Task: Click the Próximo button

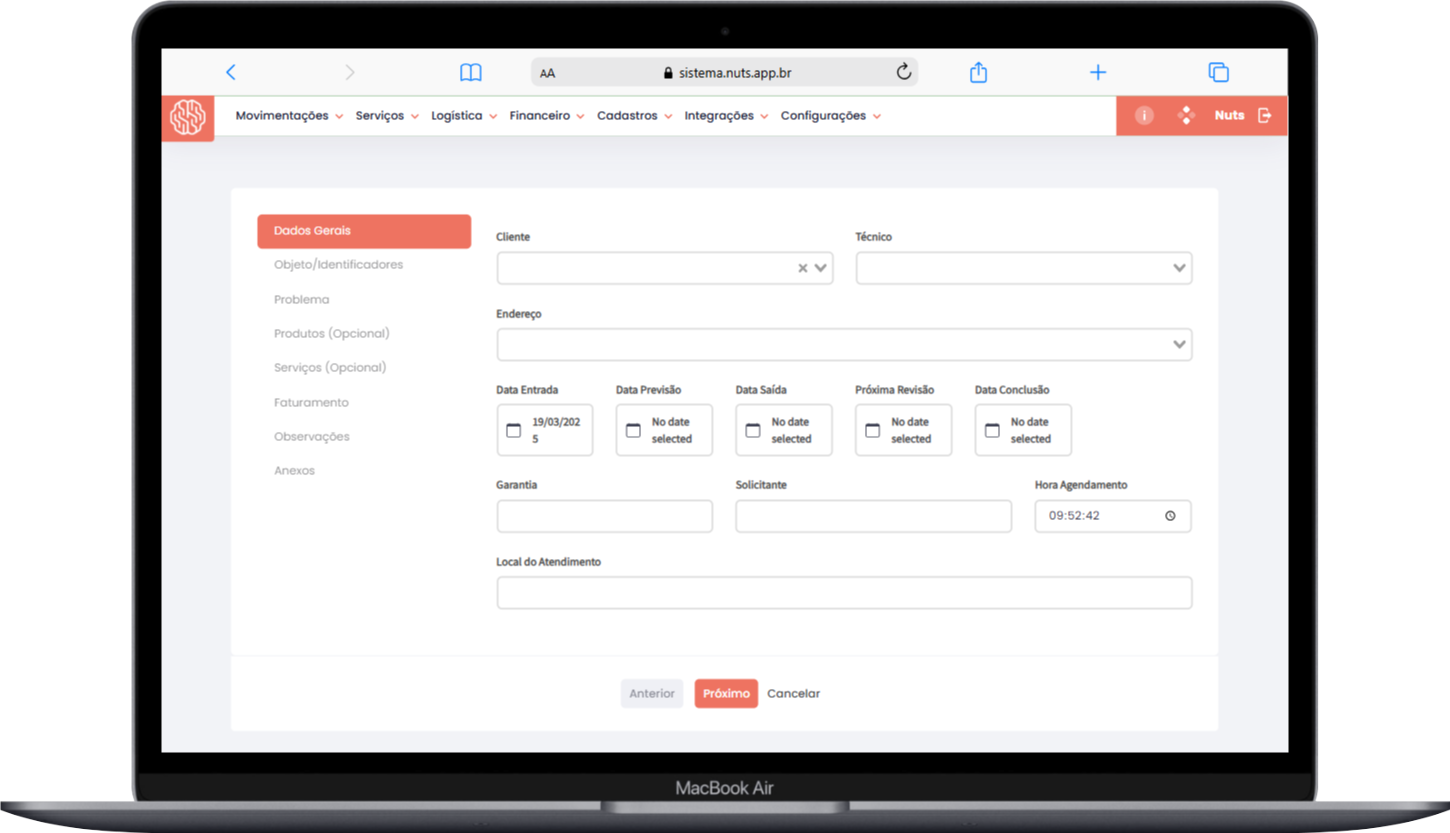Action: (726, 694)
